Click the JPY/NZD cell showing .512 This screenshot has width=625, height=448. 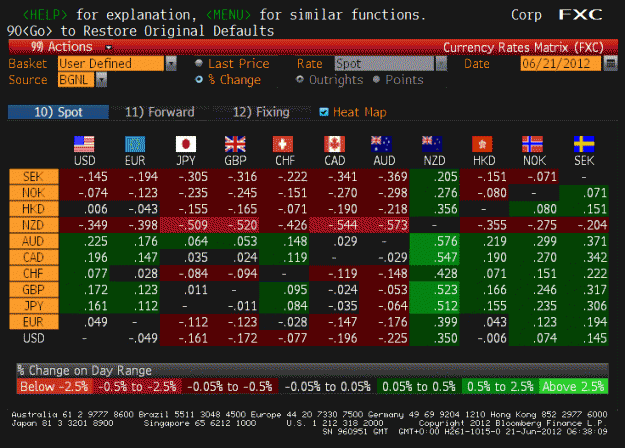pyautogui.click(x=434, y=306)
